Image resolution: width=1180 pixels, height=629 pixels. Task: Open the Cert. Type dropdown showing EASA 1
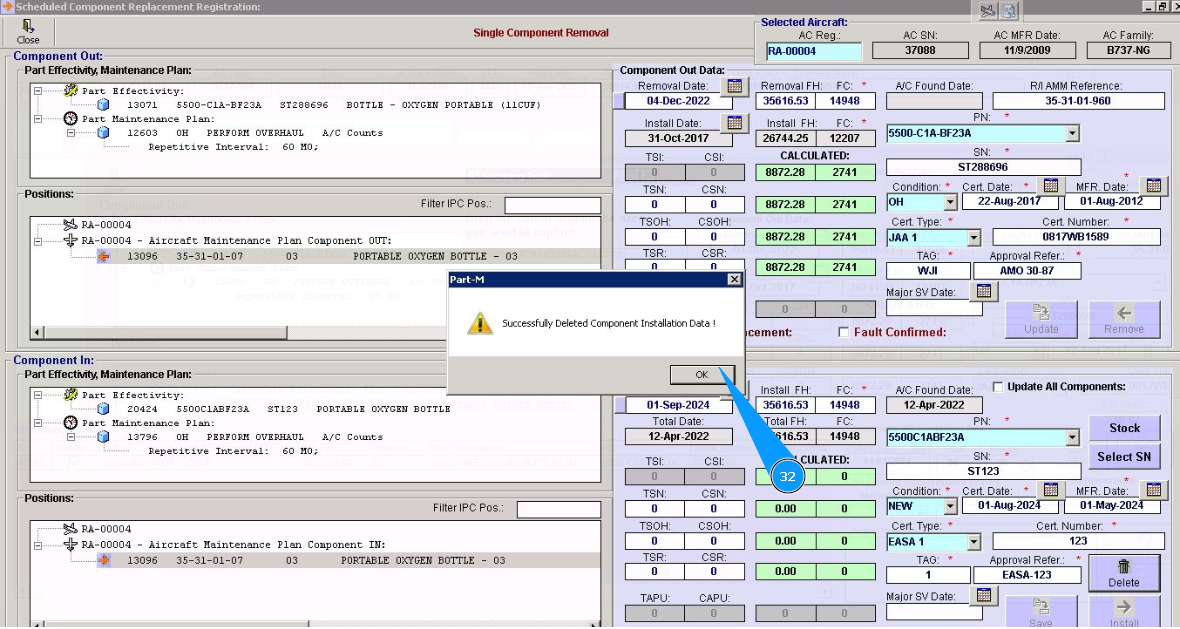point(973,542)
